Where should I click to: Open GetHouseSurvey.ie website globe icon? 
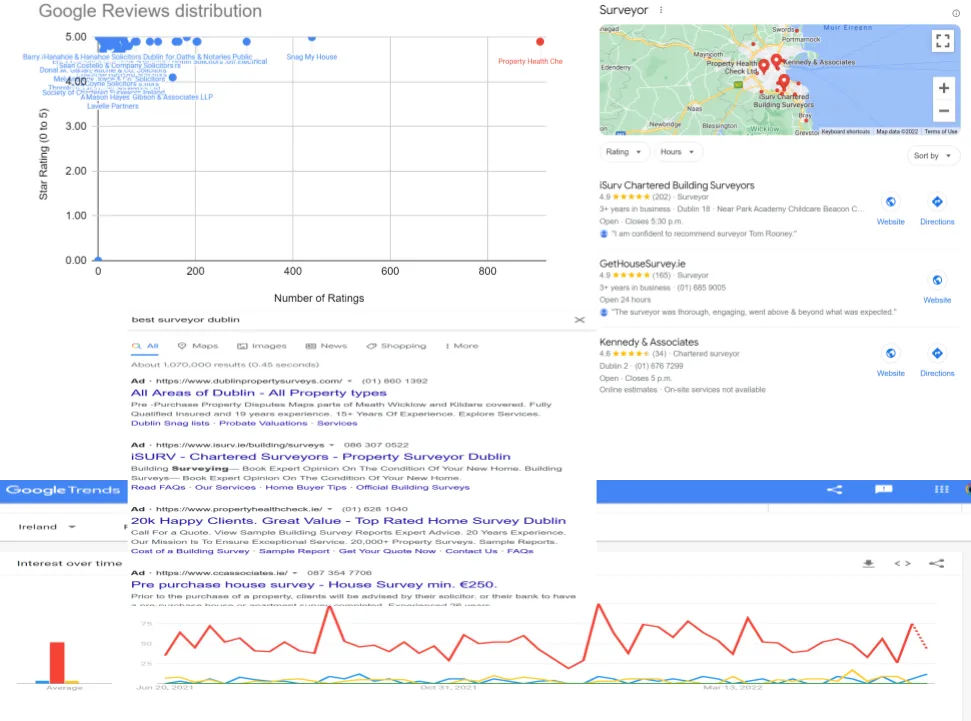937,281
